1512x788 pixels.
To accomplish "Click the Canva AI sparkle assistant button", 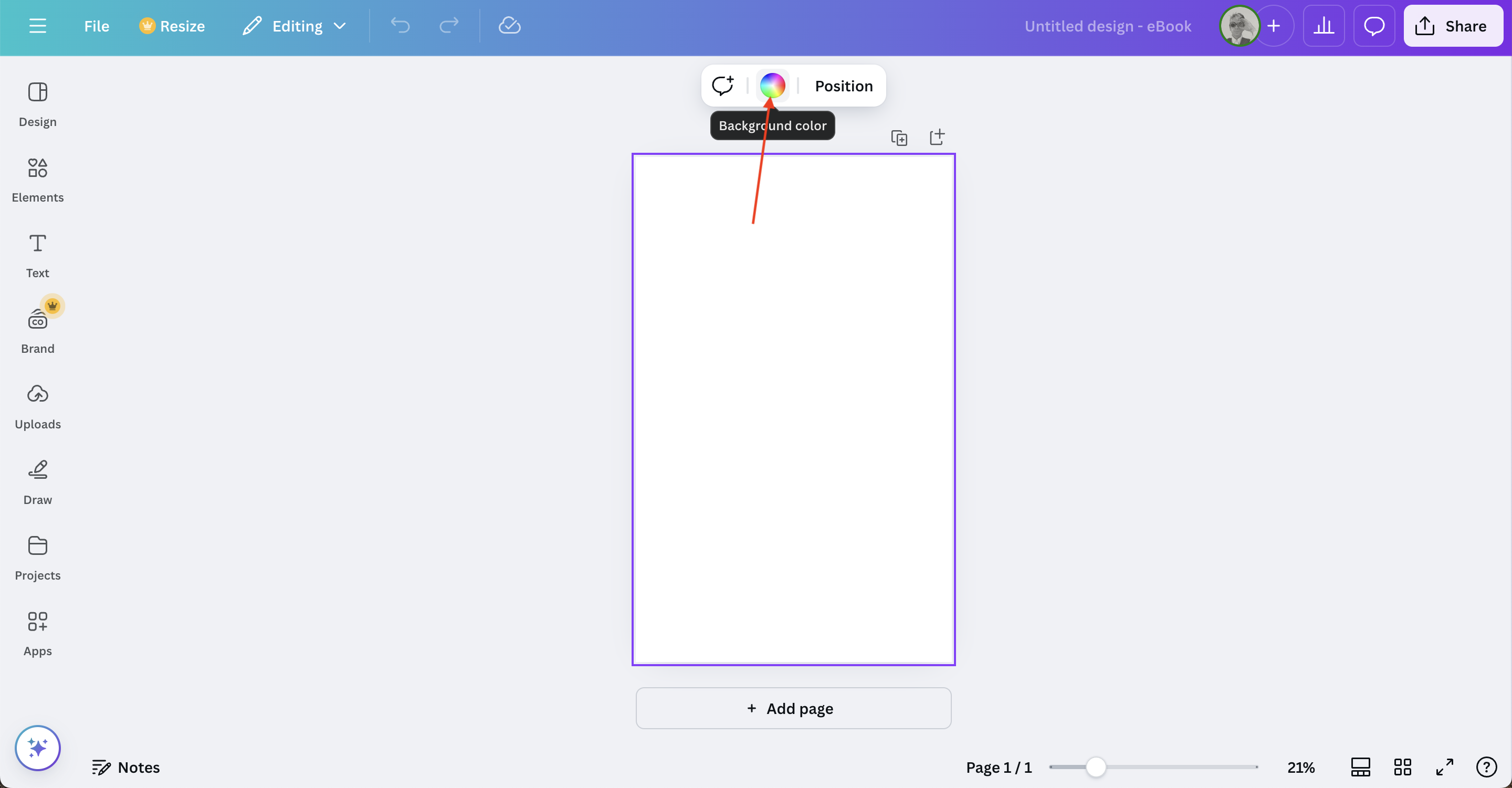I will [x=38, y=748].
